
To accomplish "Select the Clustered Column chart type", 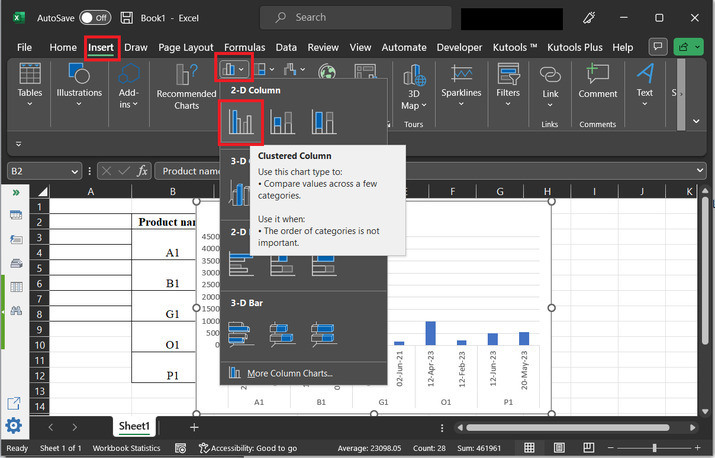I will pyautogui.click(x=241, y=122).
